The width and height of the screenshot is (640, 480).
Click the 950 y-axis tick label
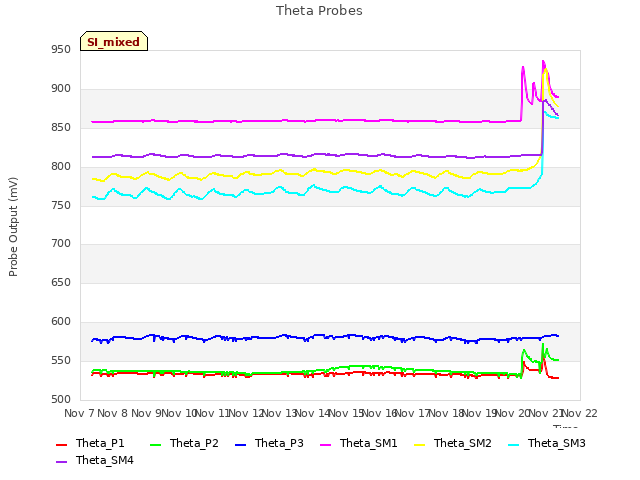tap(61, 50)
